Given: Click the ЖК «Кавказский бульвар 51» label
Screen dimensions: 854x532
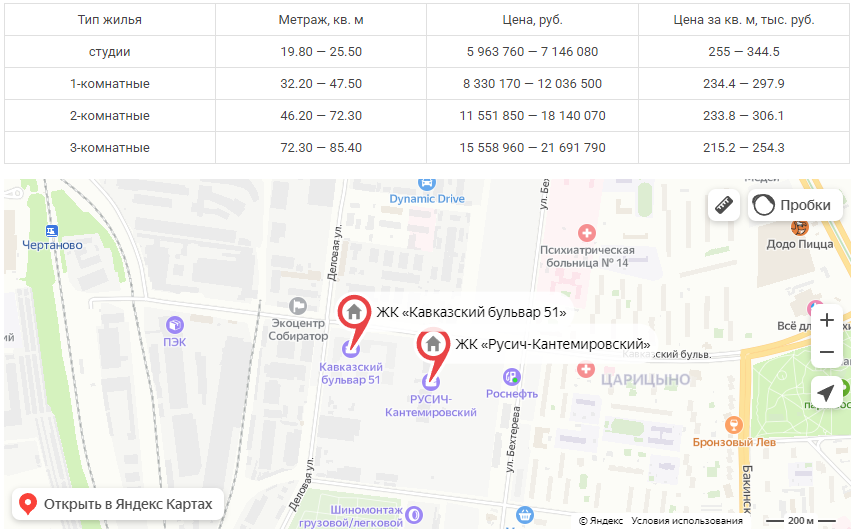Looking at the screenshot, I should click(471, 313).
